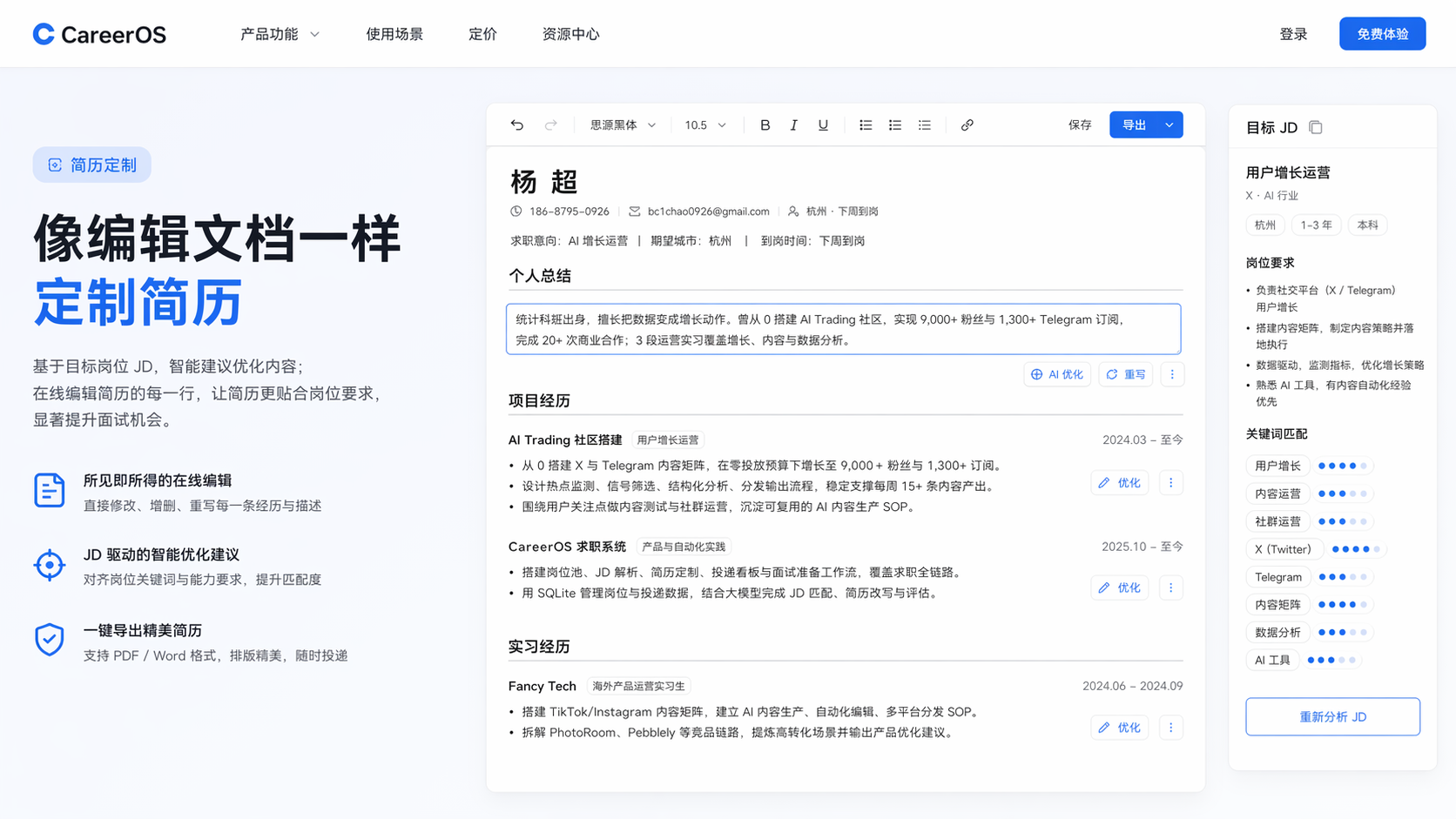Click the name 杨 超 heading

(544, 182)
